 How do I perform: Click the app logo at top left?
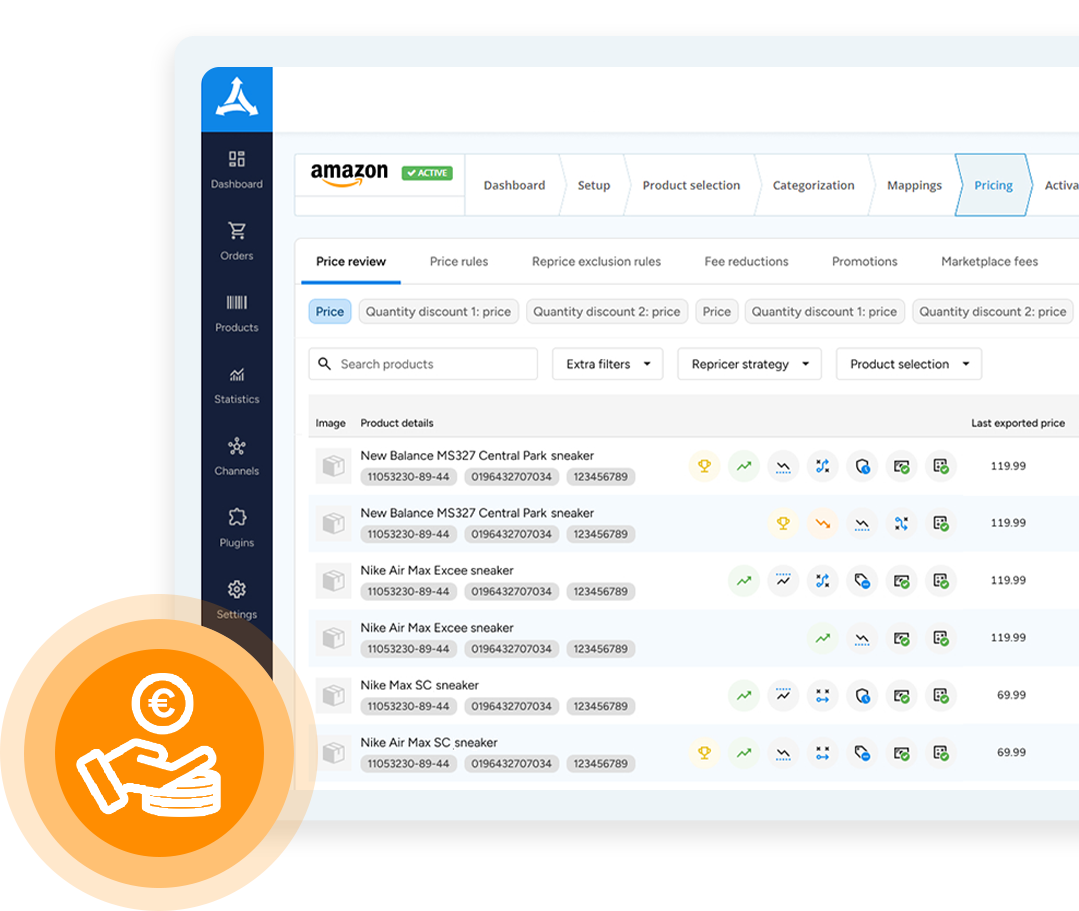coord(237,99)
